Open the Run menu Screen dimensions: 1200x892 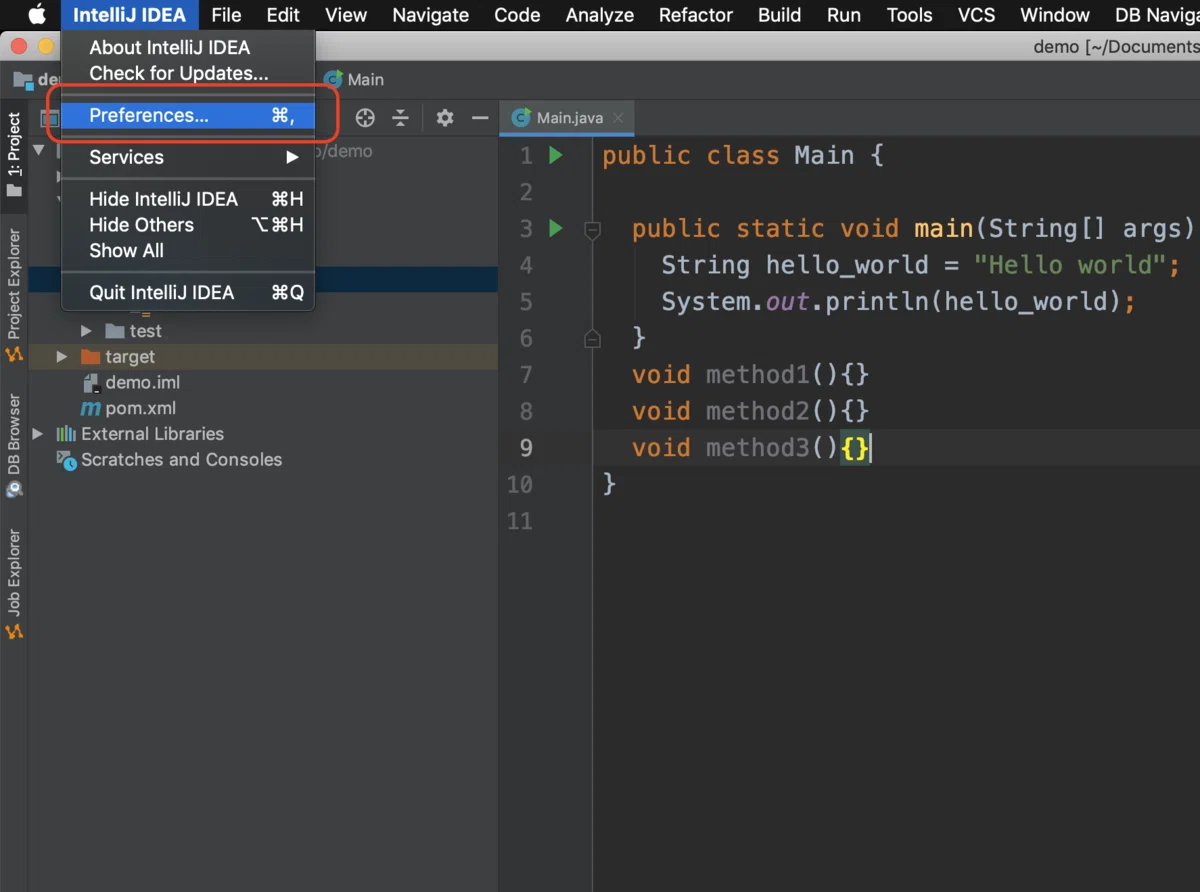tap(844, 15)
